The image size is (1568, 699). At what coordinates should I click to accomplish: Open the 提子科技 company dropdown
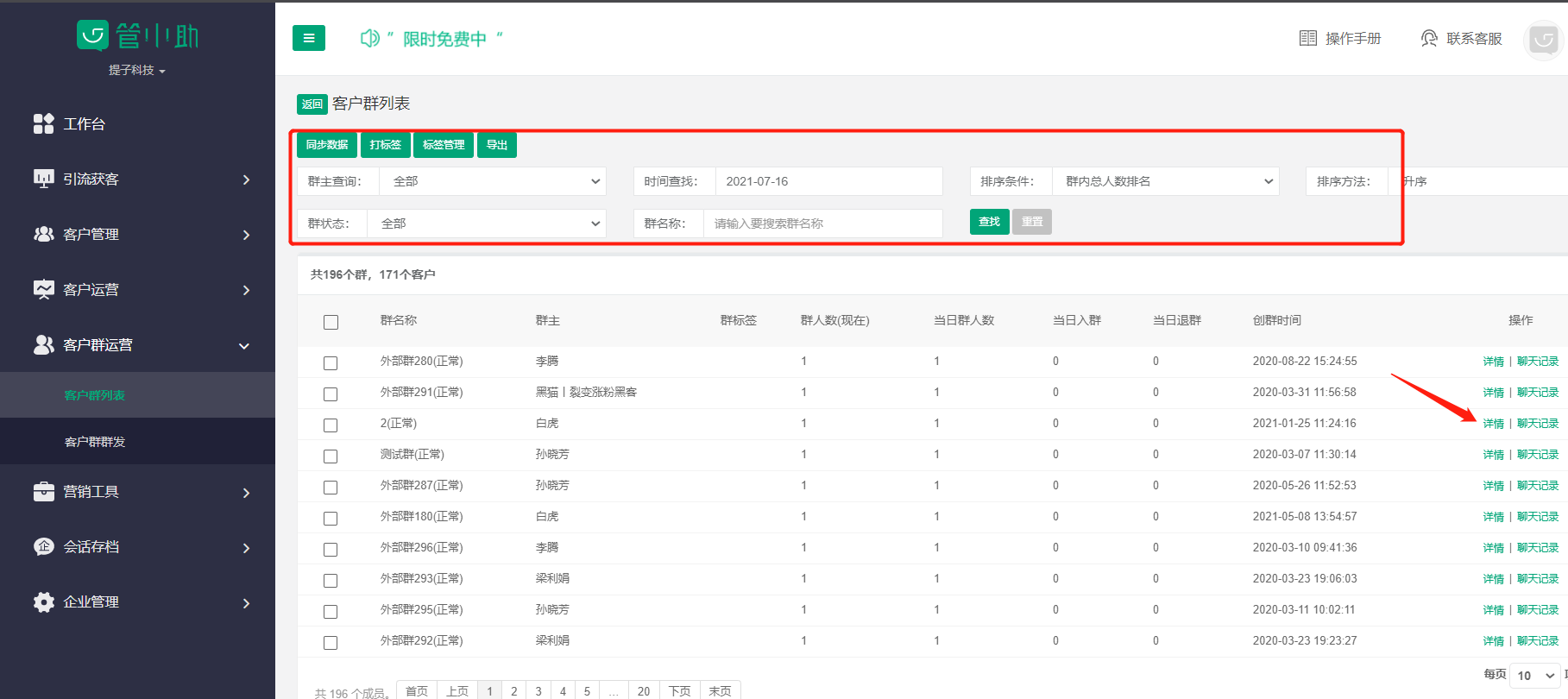click(137, 70)
